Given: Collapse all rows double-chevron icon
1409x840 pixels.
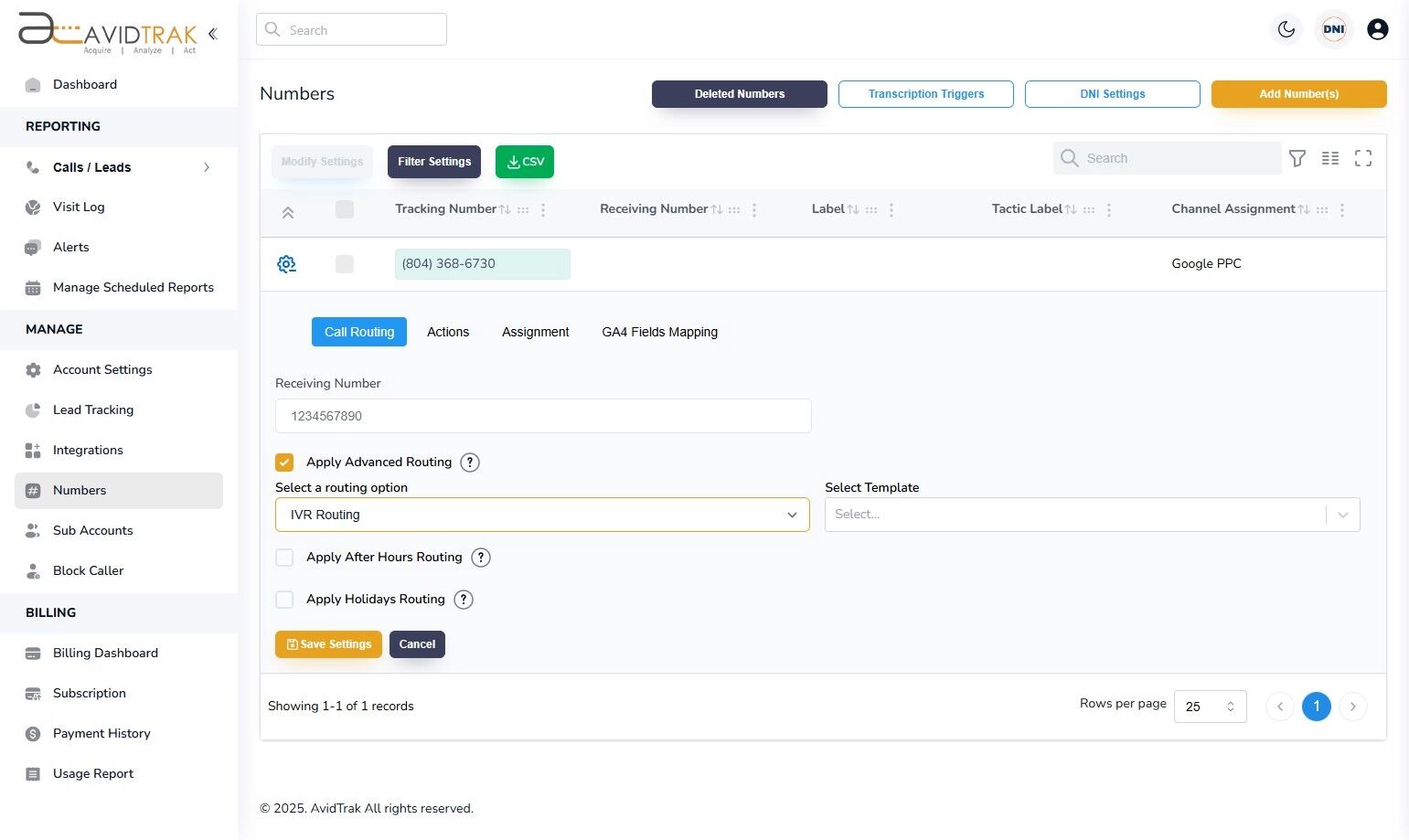Looking at the screenshot, I should (x=287, y=212).
